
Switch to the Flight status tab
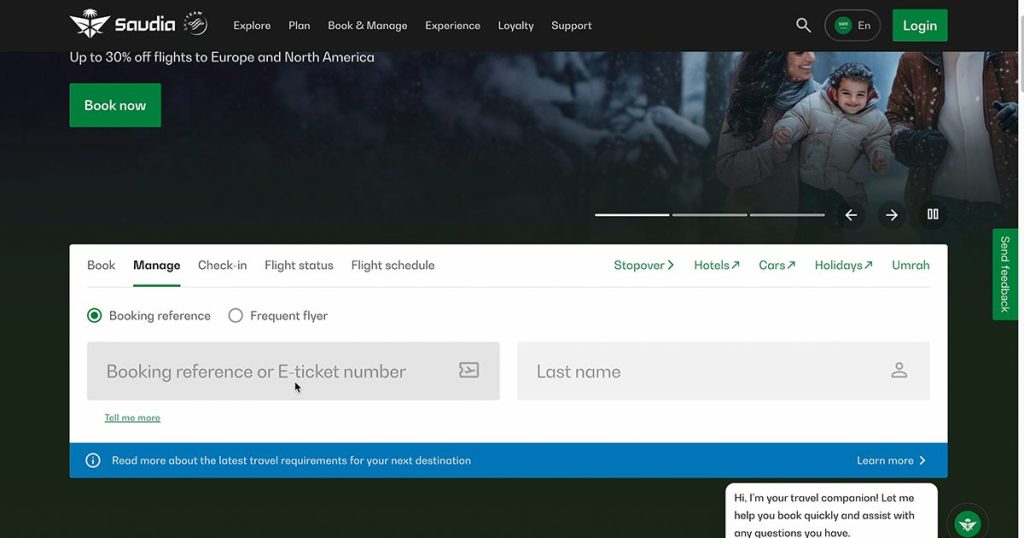point(298,265)
